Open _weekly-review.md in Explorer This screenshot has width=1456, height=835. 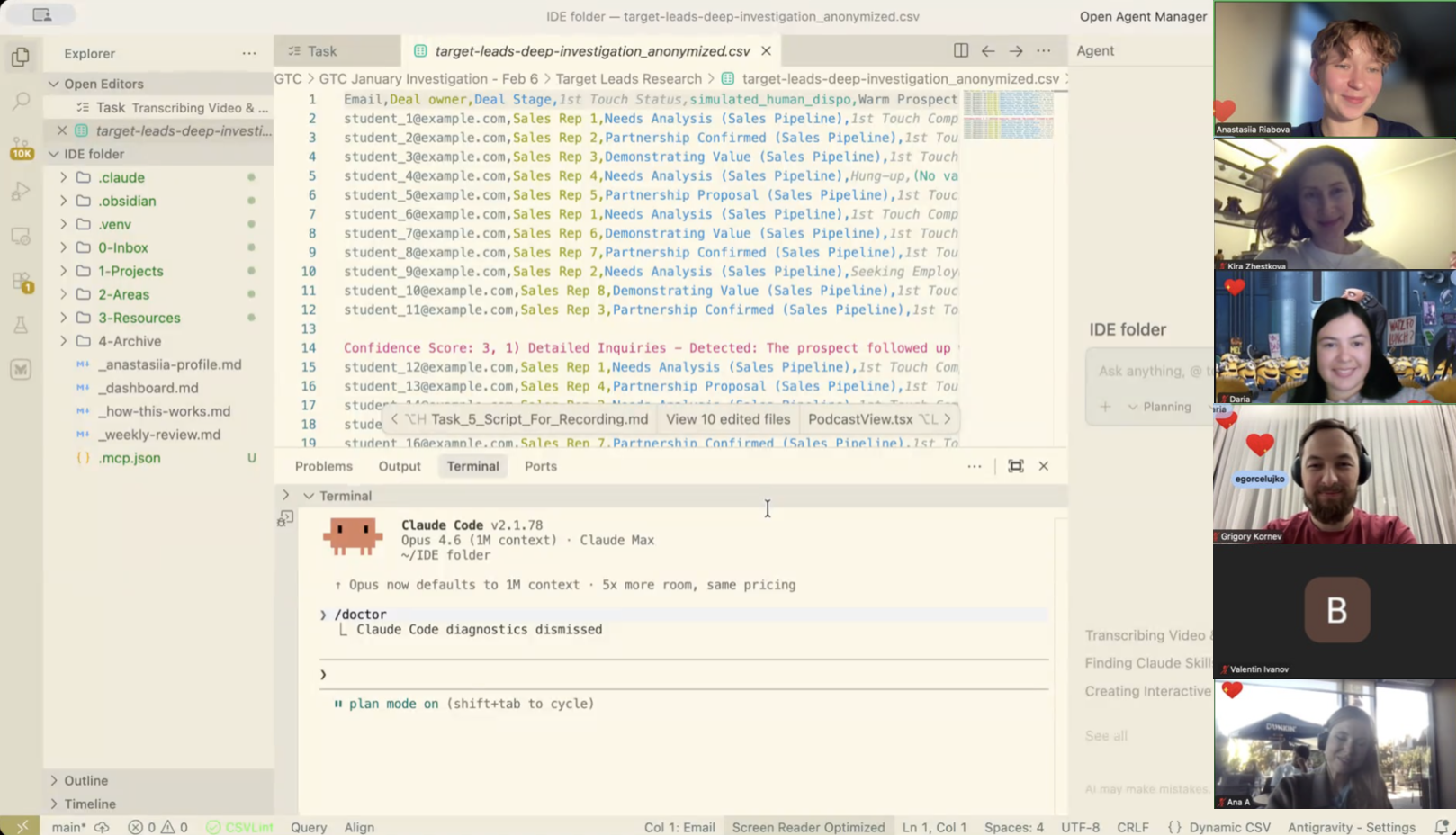(159, 435)
